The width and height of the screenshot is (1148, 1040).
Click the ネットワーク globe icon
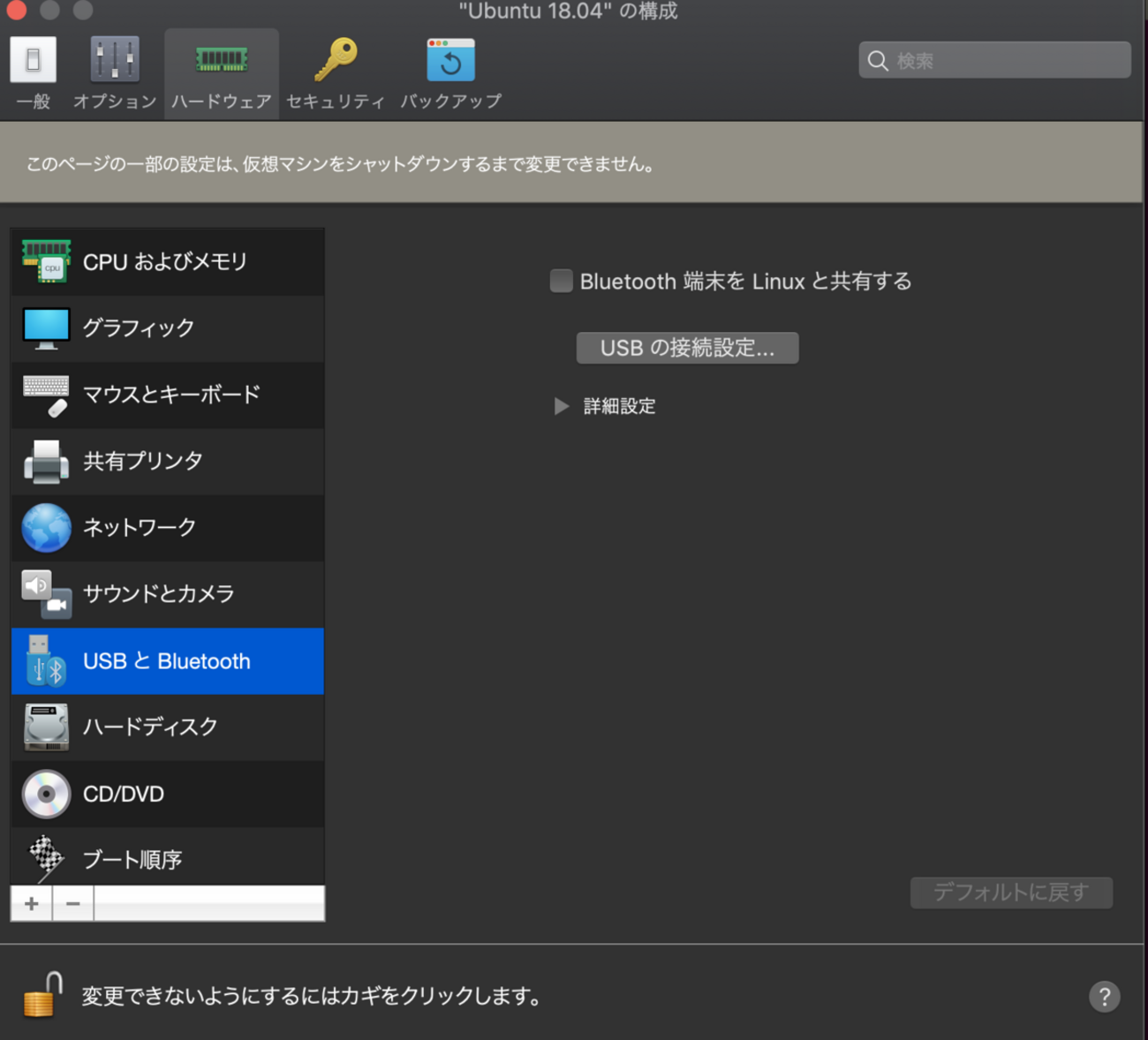click(x=46, y=528)
